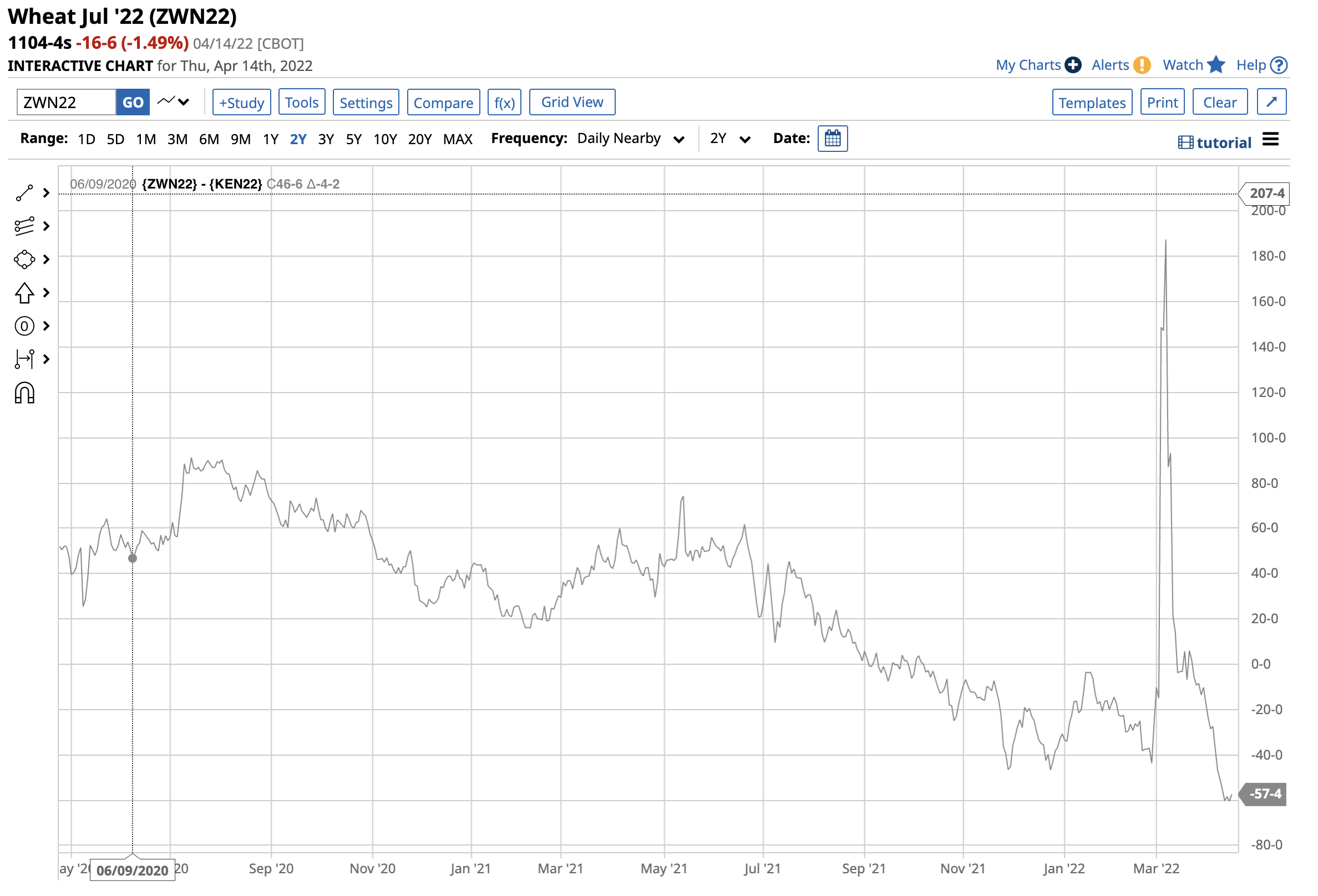Open the chart type dropdown
This screenshot has height=896, width=1318.
[174, 102]
